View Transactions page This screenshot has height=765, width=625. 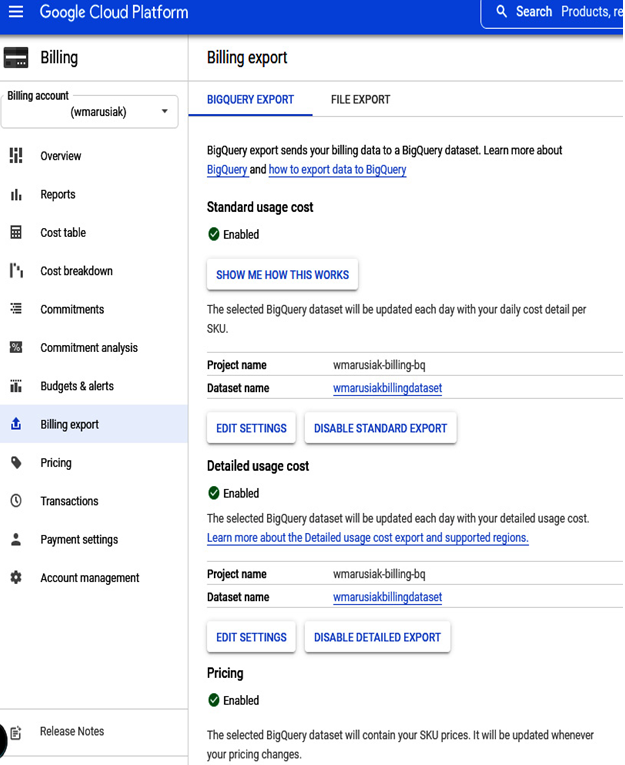click(94, 501)
